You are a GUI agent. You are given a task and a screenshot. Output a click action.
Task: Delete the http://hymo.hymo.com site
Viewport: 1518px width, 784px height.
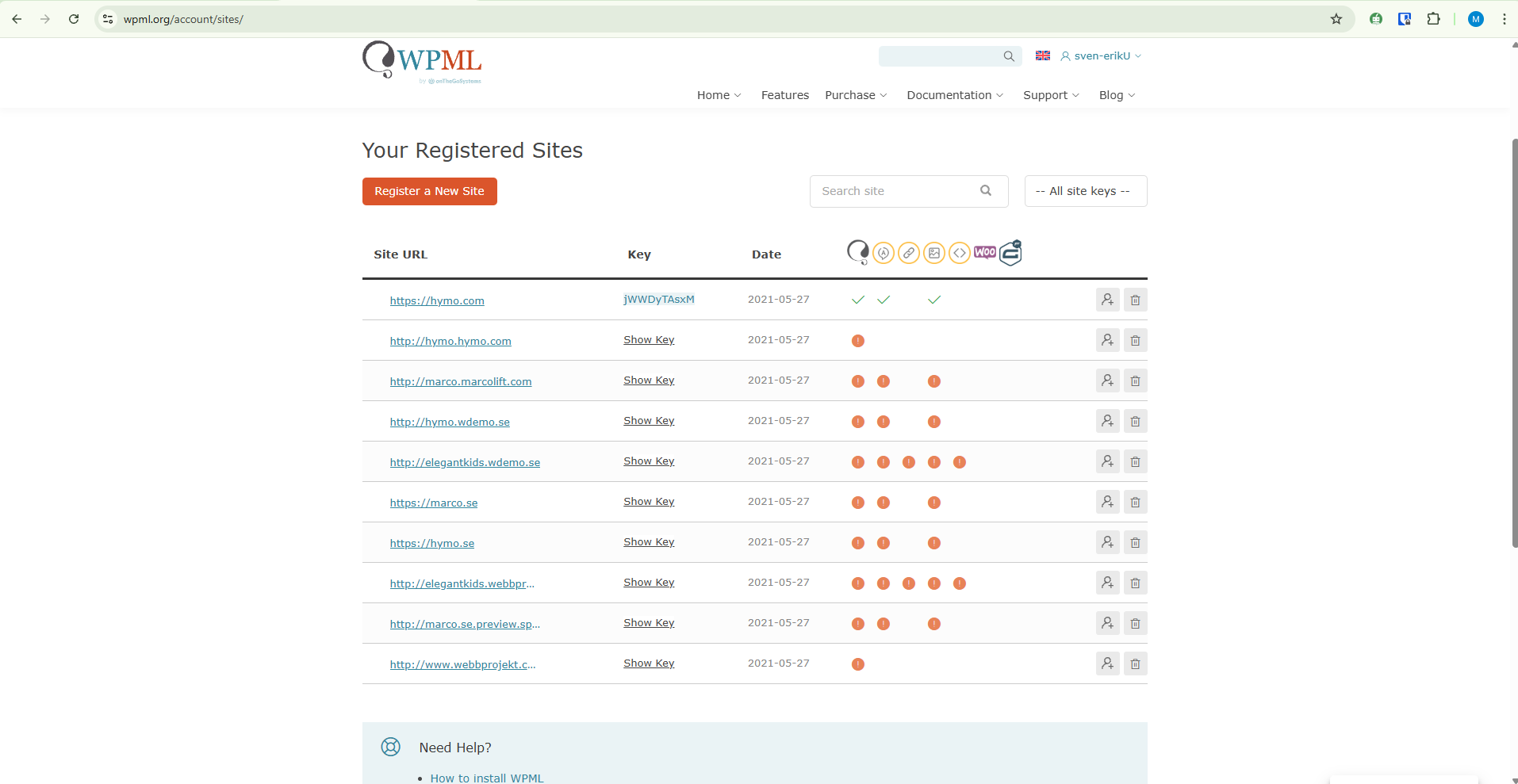tap(1136, 340)
